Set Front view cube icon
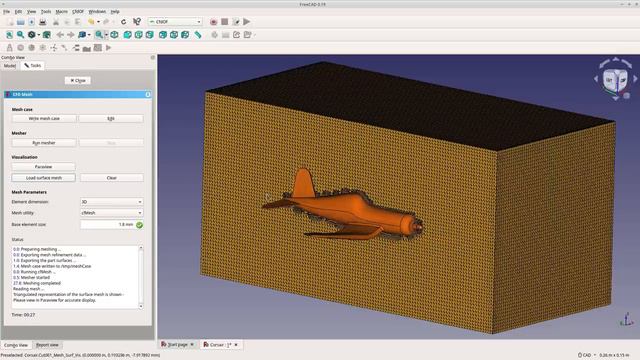 tap(127, 35)
